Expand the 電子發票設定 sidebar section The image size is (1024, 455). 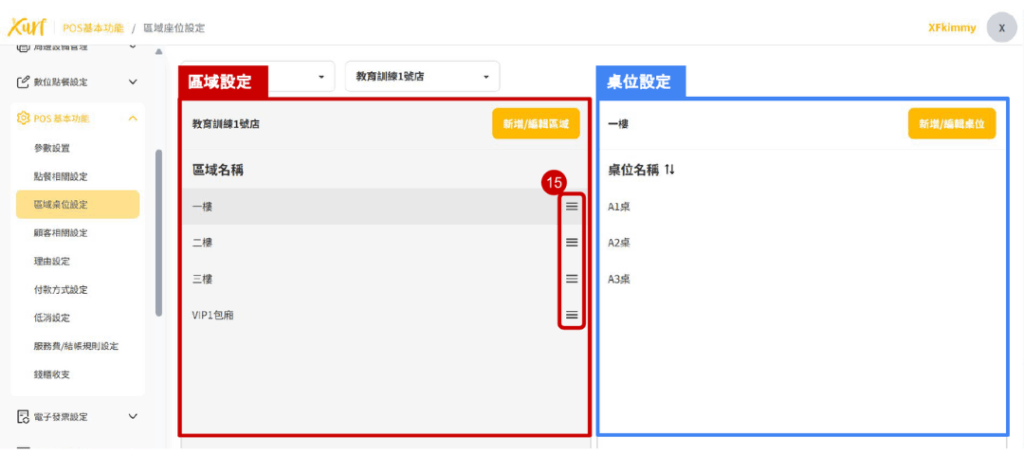[133, 416]
